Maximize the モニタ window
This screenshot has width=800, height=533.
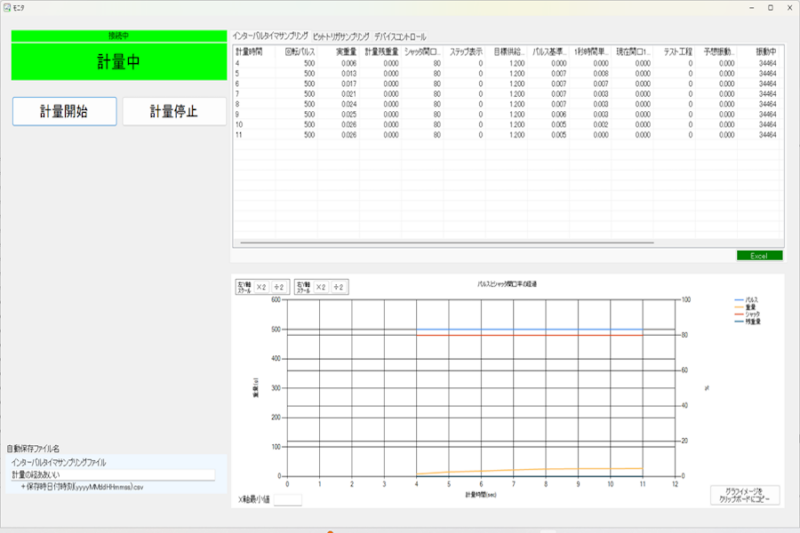click(x=770, y=8)
